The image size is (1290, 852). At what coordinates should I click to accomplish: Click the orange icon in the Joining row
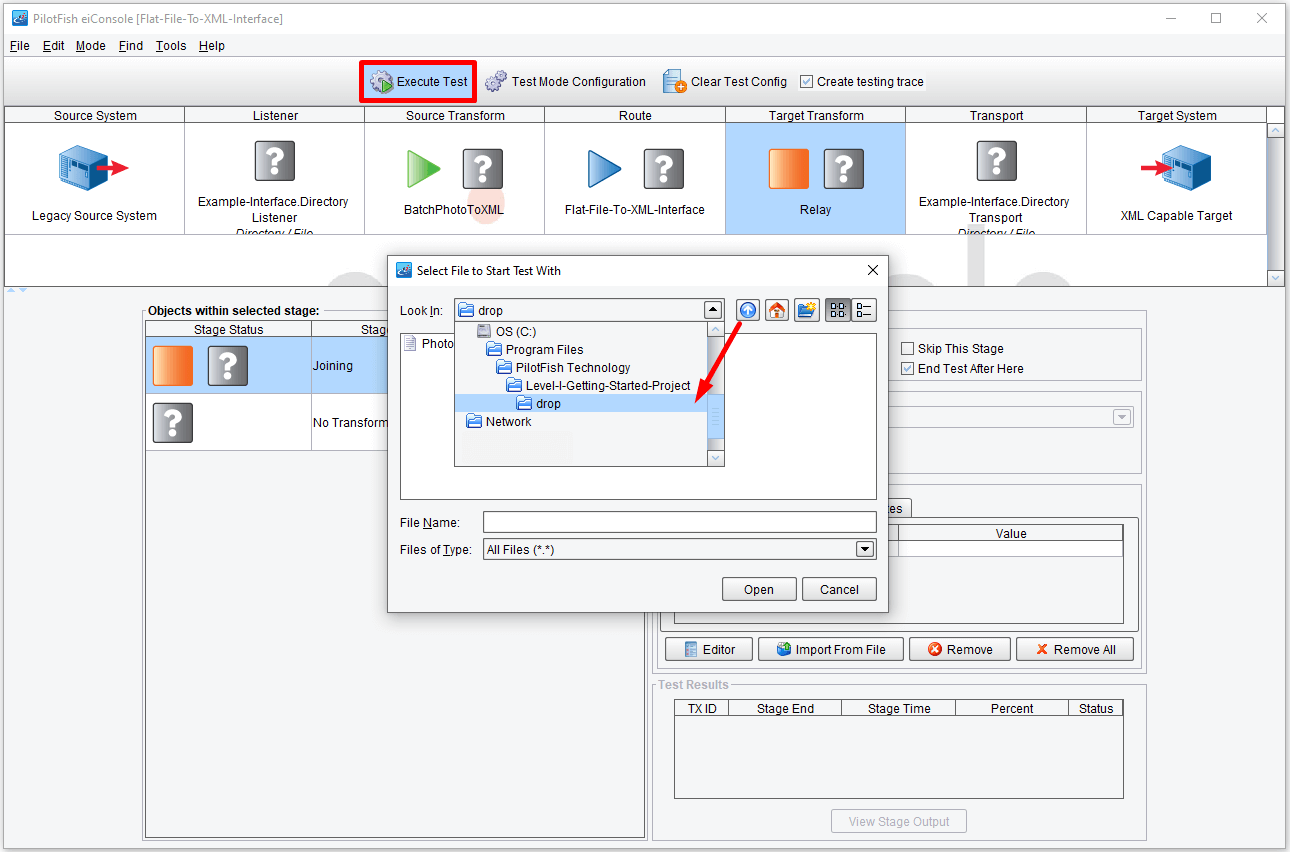[172, 366]
